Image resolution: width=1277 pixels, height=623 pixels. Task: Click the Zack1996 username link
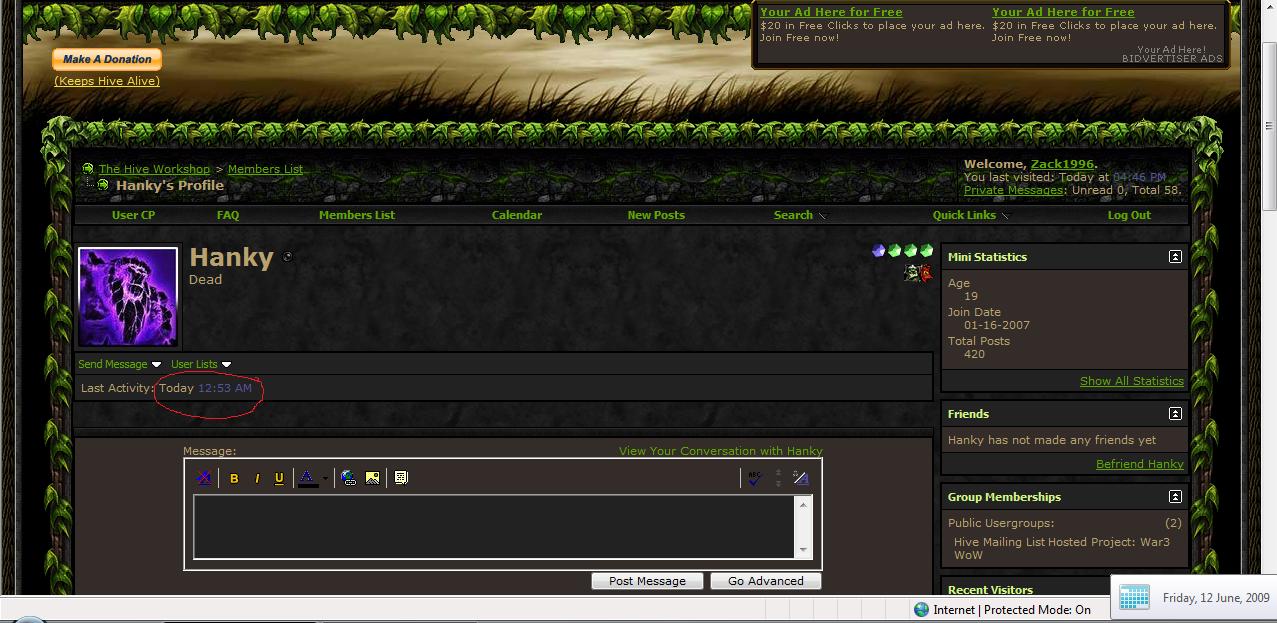point(1062,164)
